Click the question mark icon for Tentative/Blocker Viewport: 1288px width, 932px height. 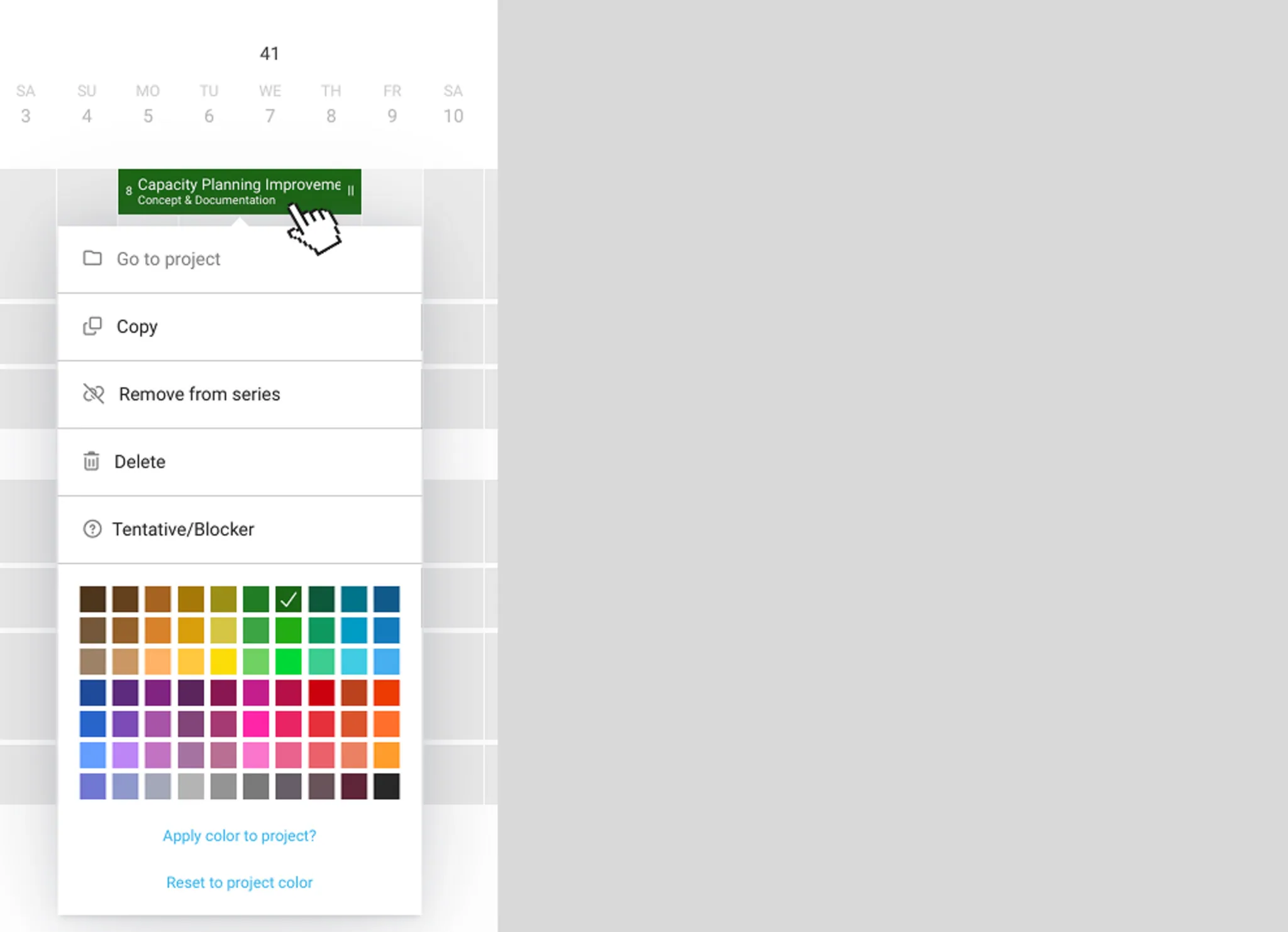(92, 529)
